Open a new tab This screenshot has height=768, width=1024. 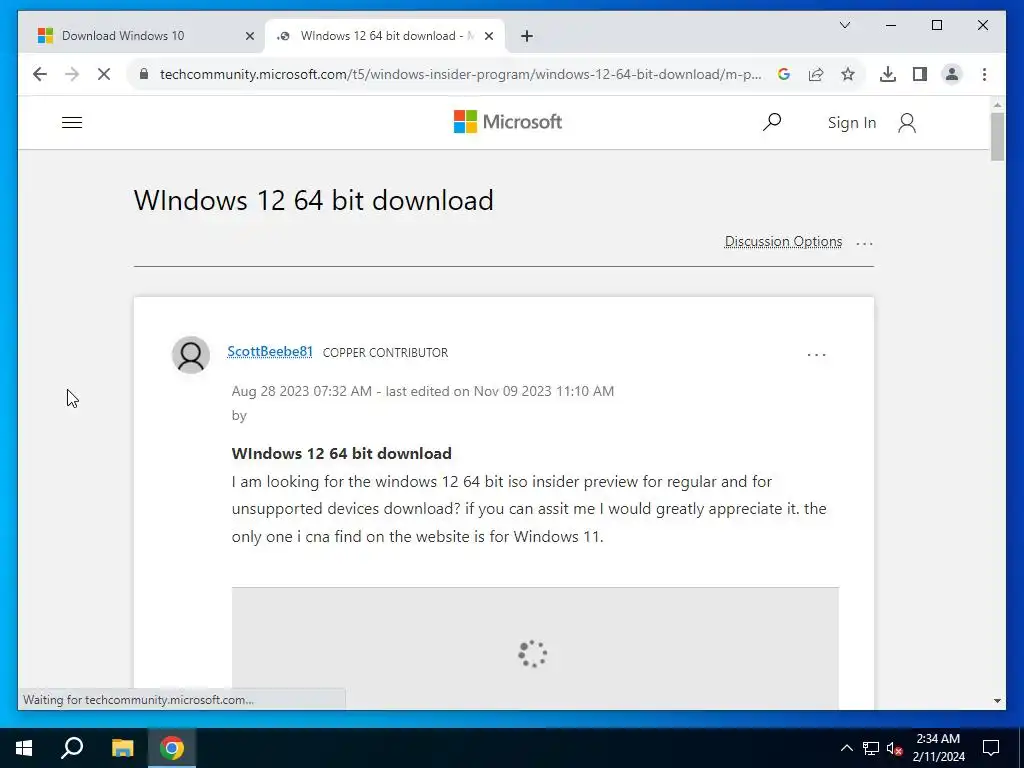coord(527,36)
